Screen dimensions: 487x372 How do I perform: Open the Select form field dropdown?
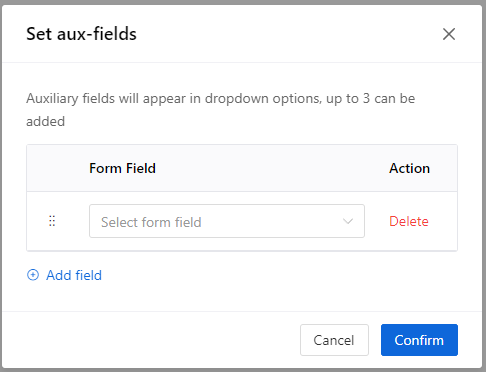click(x=227, y=221)
